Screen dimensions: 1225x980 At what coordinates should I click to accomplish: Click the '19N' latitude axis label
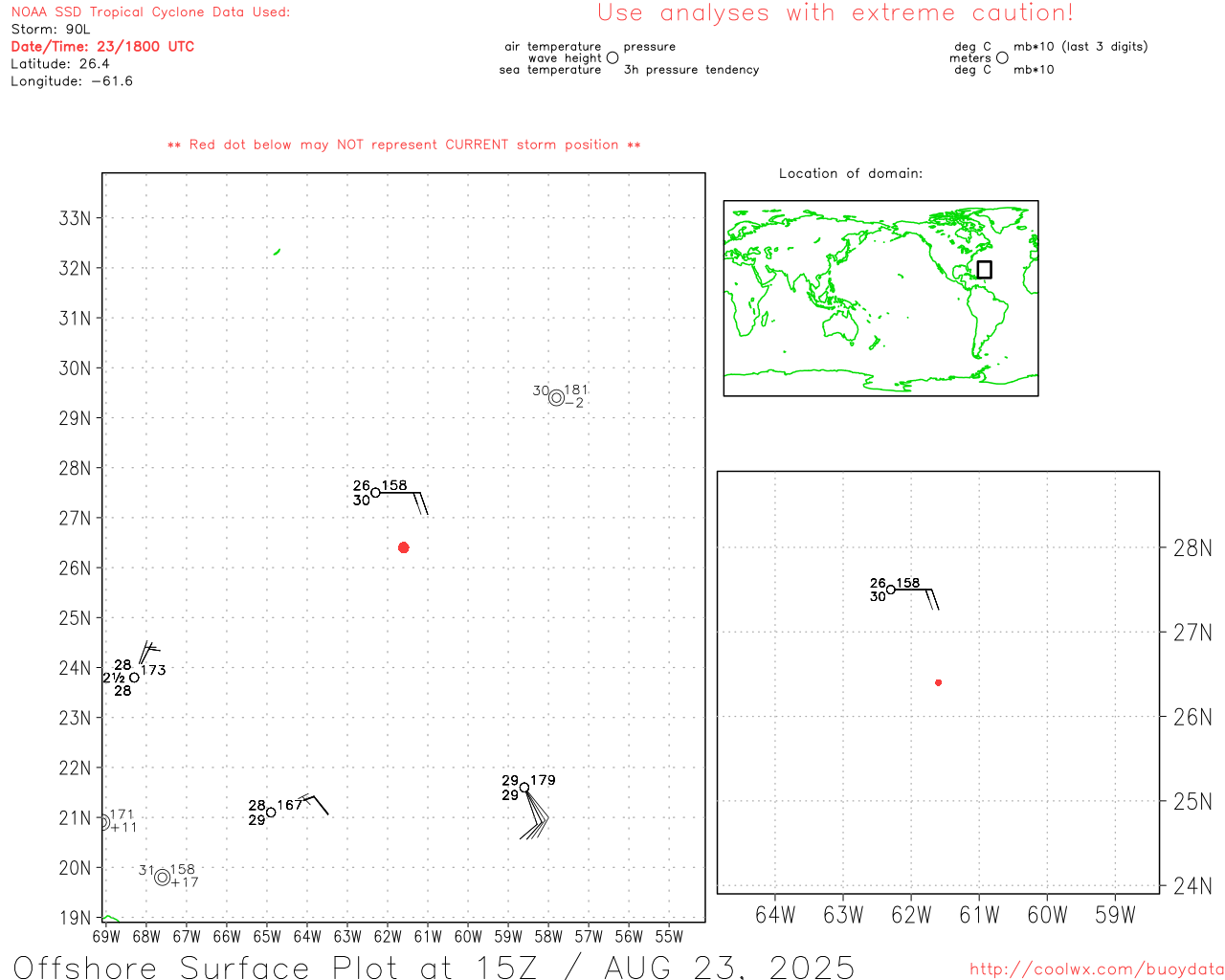[75, 918]
